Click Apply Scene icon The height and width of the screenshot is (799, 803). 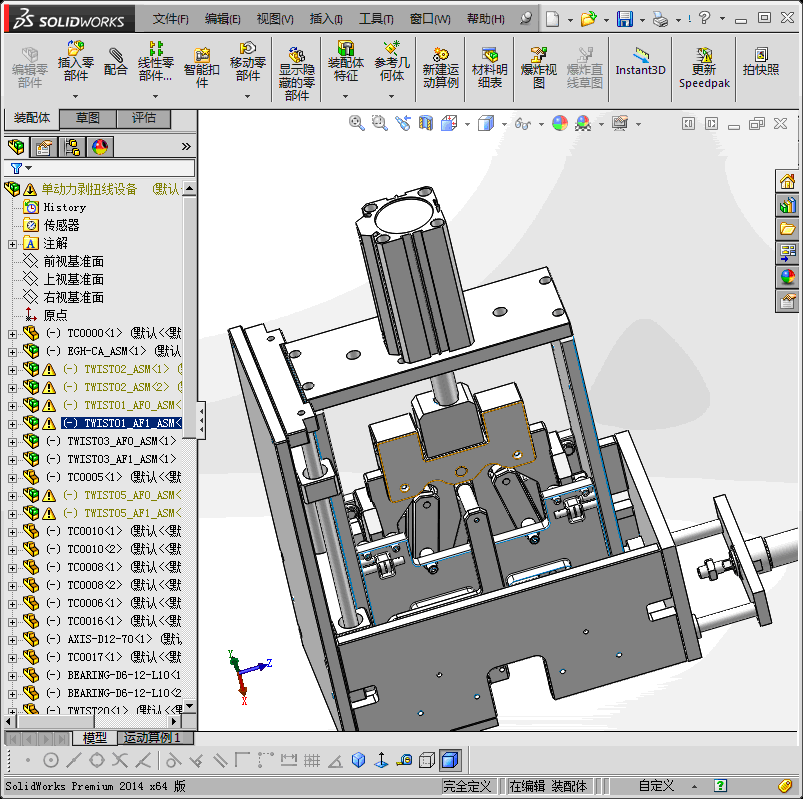[583, 123]
